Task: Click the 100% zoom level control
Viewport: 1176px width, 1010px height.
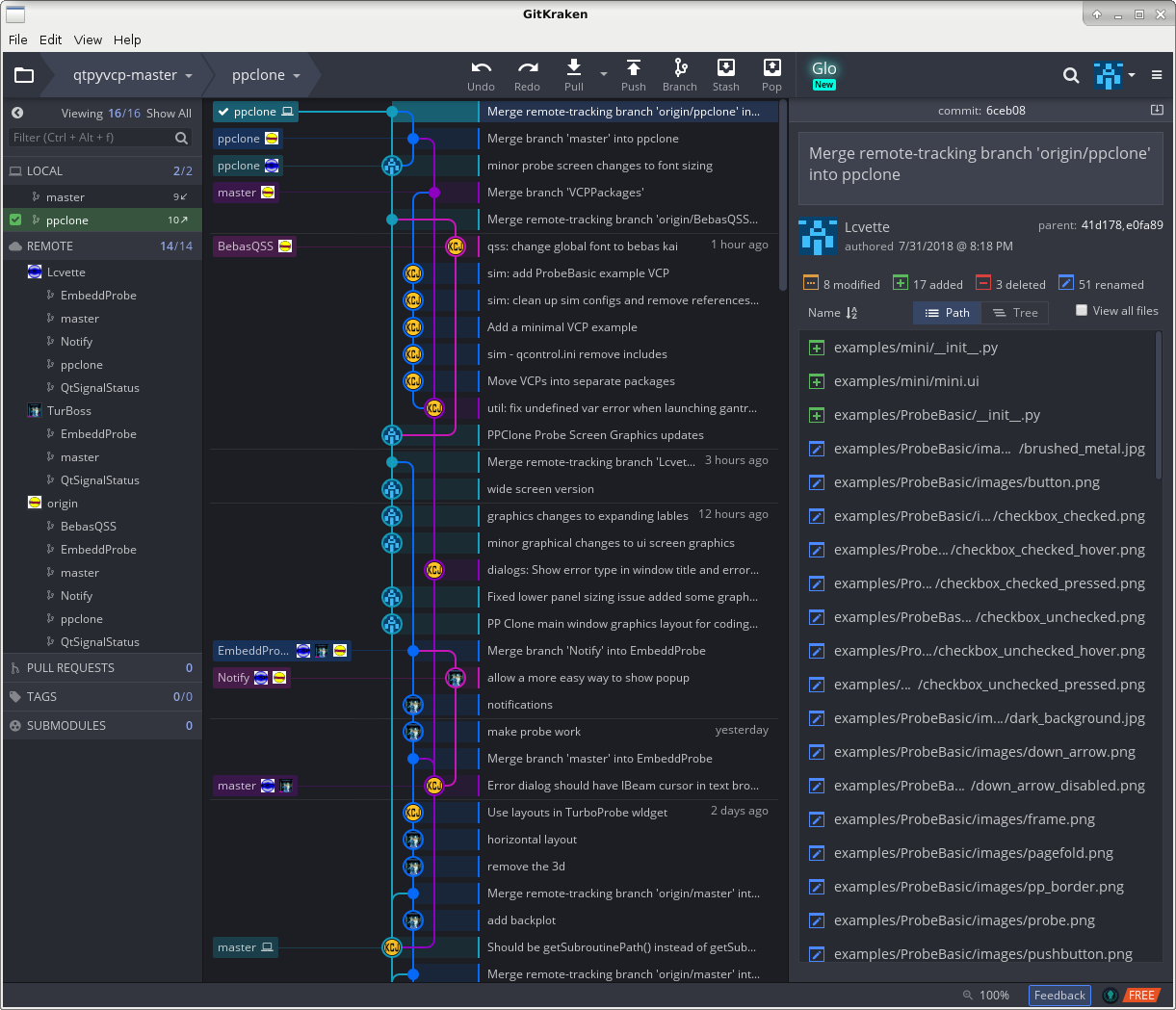Action: (994, 996)
